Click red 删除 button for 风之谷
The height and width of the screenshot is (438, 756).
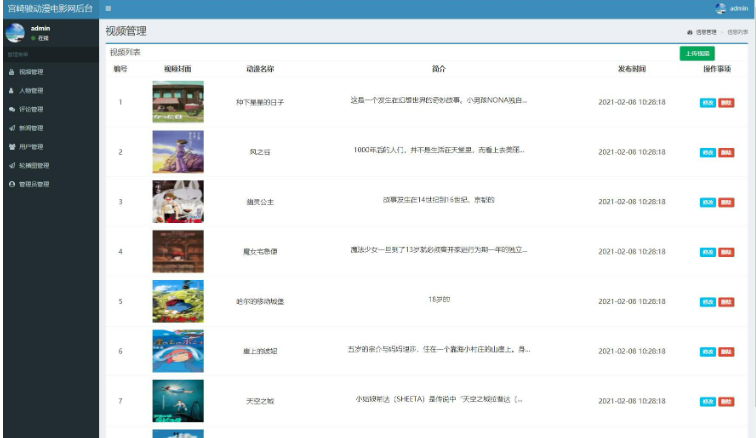click(726, 152)
